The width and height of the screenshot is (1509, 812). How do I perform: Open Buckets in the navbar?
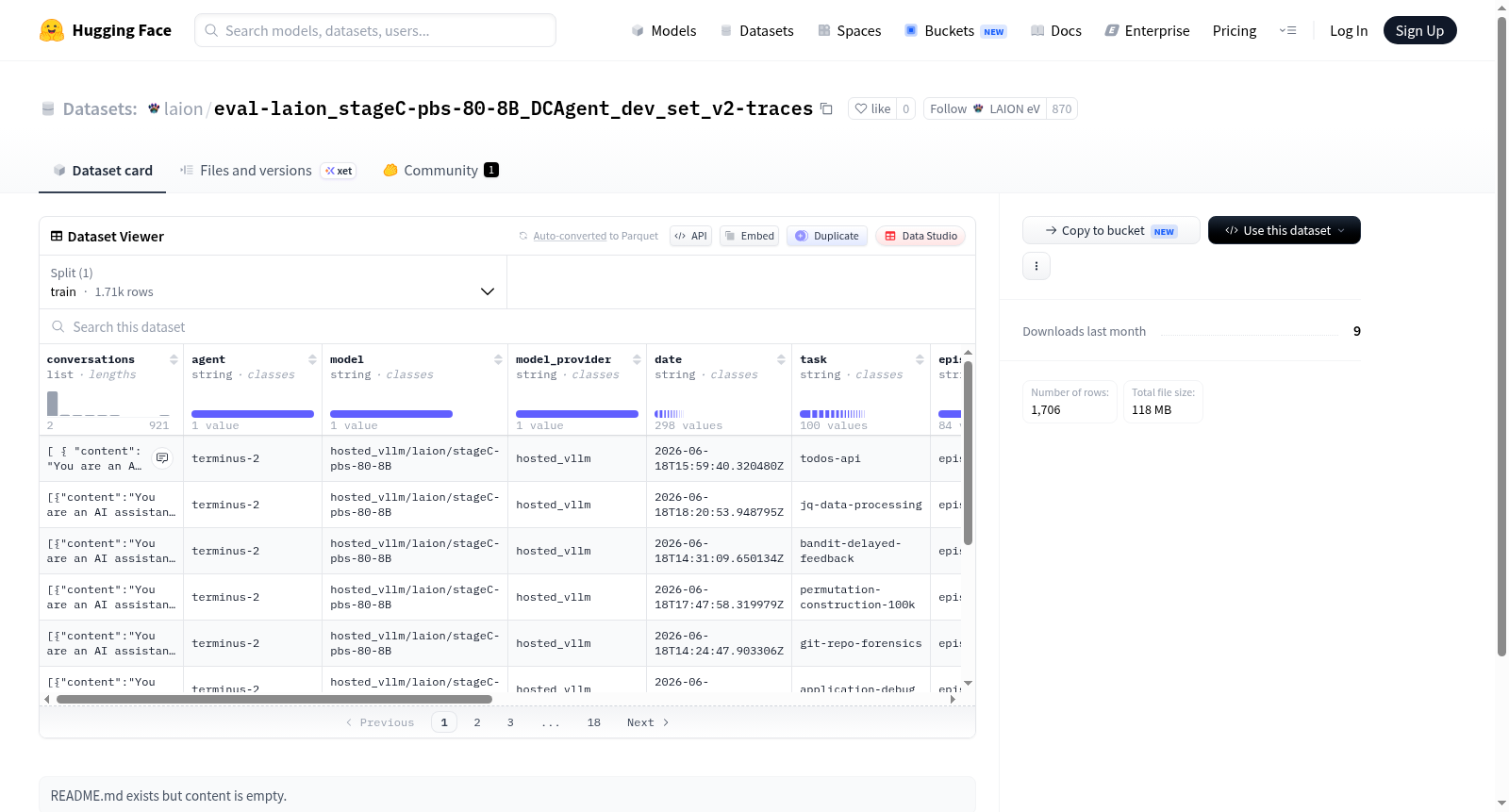pyautogui.click(x=955, y=31)
